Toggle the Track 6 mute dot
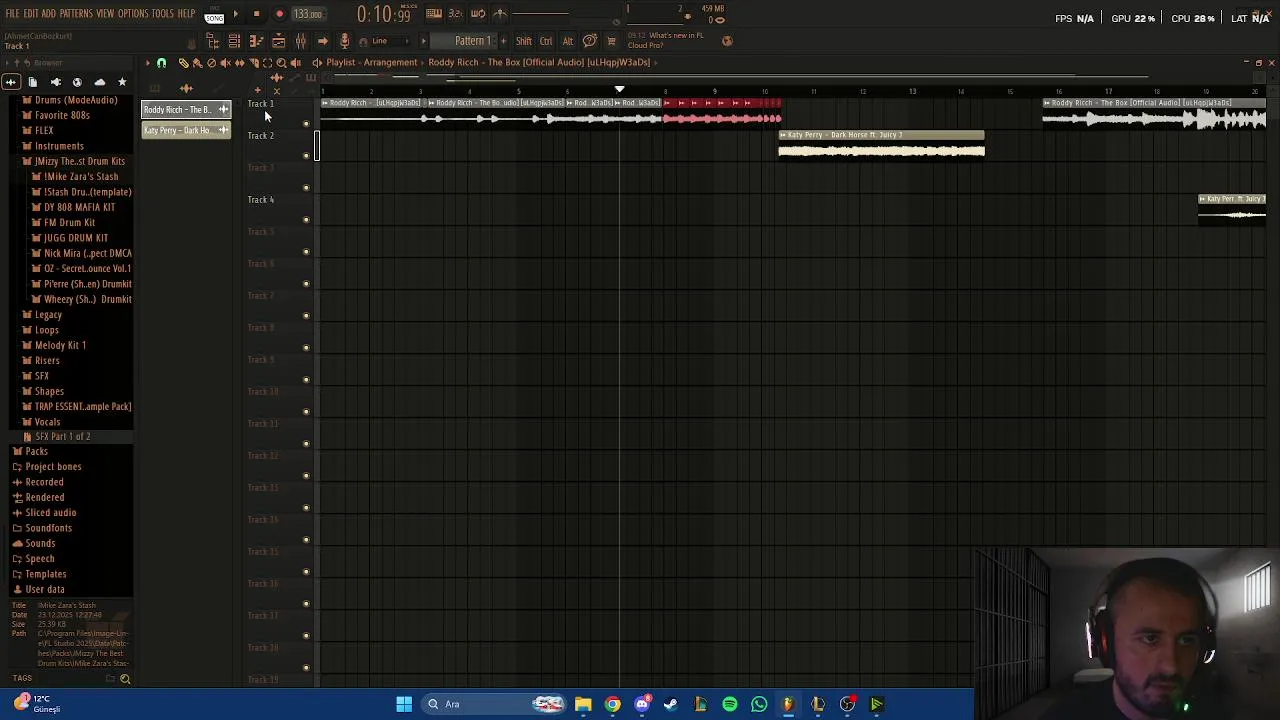 306,284
